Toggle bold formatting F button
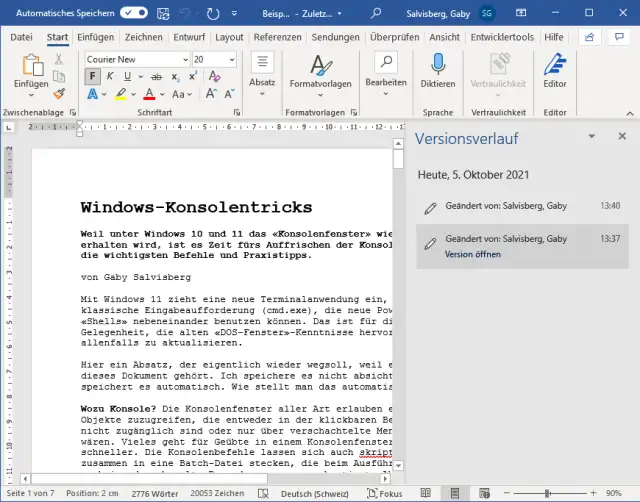 click(92, 77)
